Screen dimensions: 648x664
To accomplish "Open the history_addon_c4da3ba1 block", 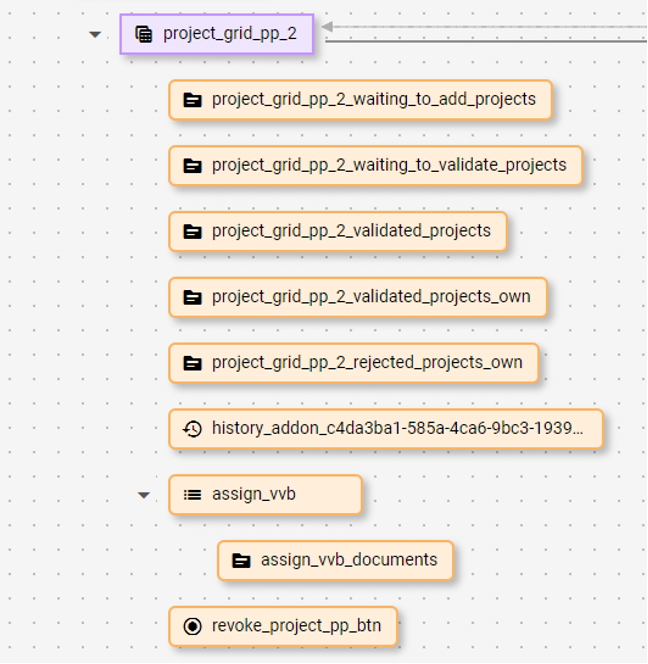I will pos(397,429).
